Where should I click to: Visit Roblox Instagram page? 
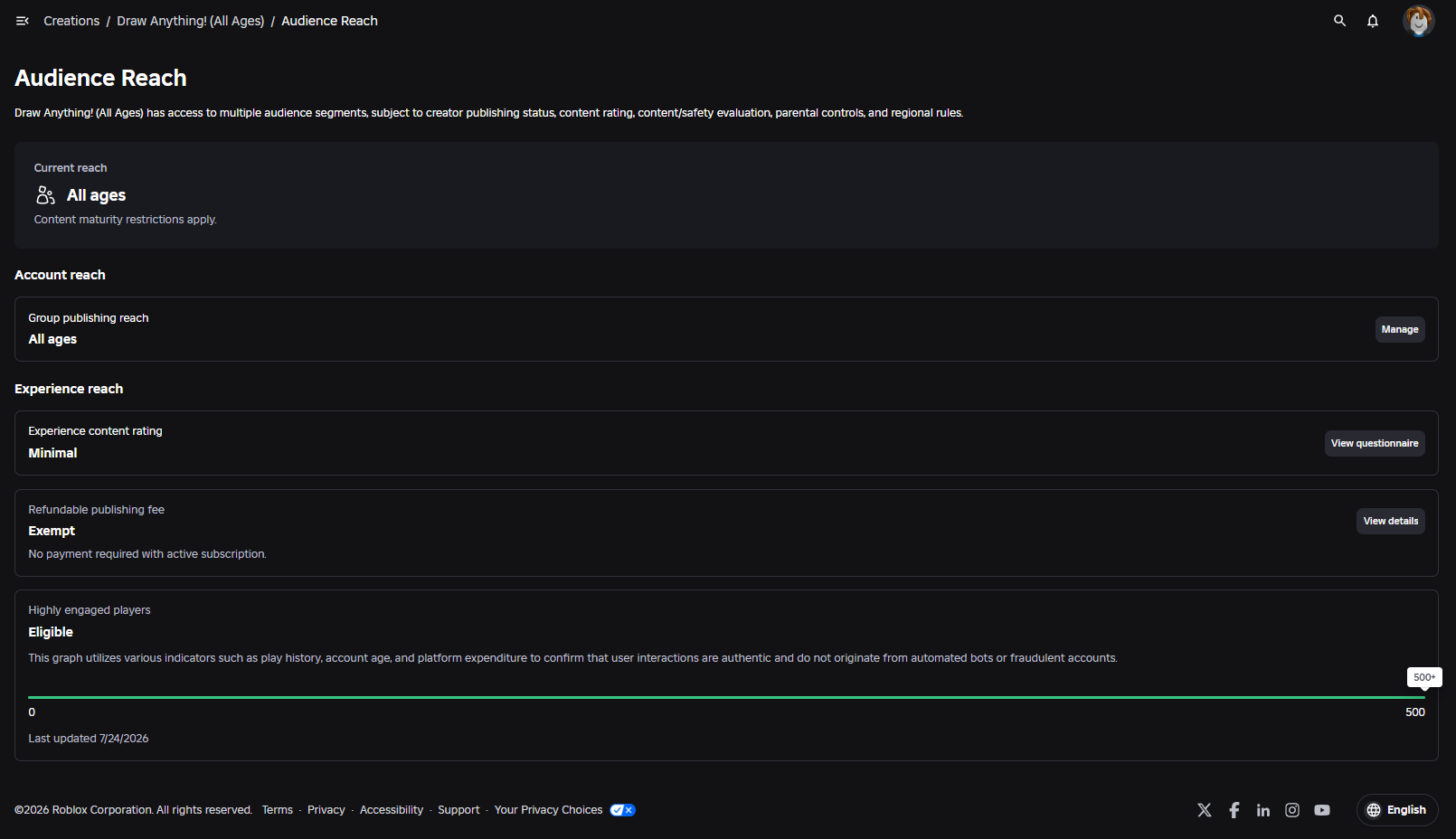pos(1292,810)
